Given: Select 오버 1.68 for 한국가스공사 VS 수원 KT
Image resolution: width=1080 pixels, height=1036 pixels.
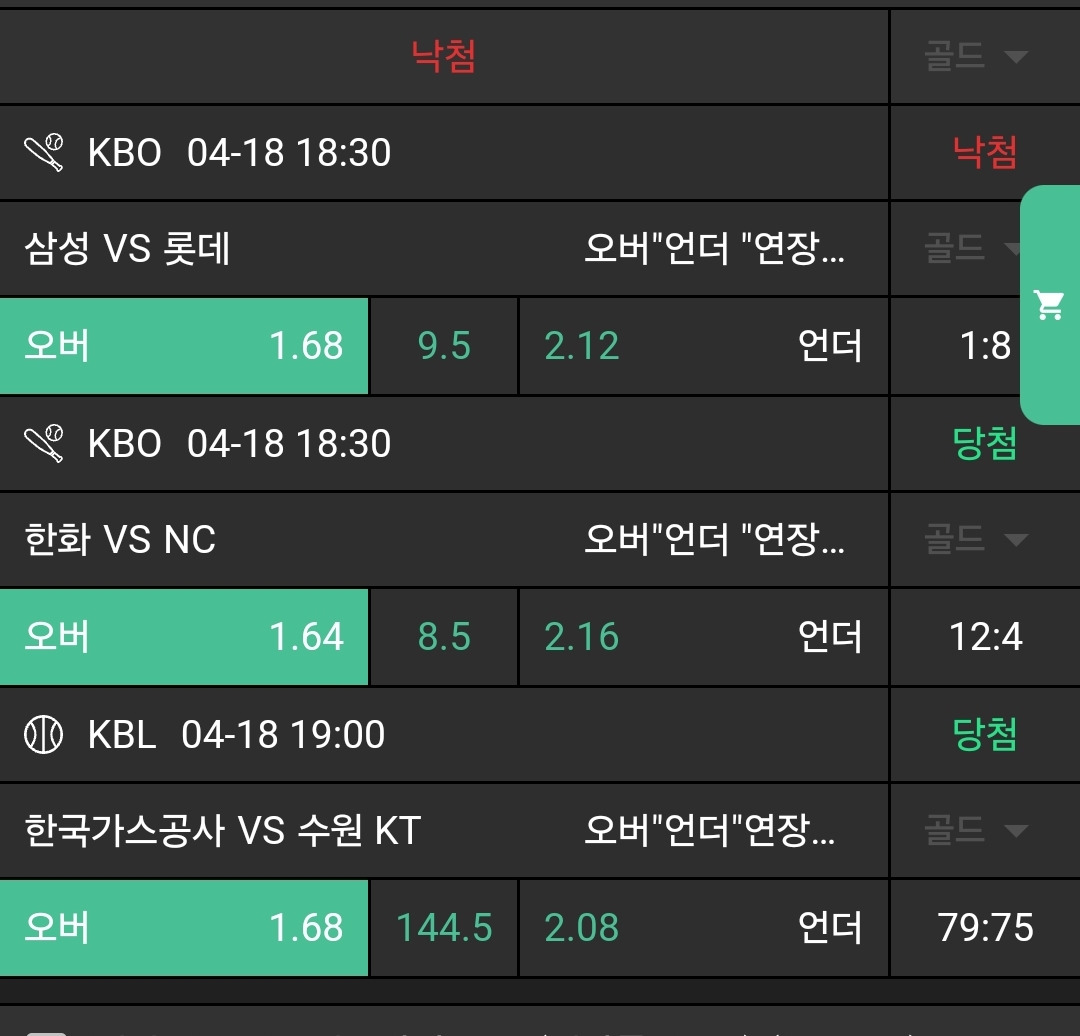Looking at the screenshot, I should (x=184, y=928).
